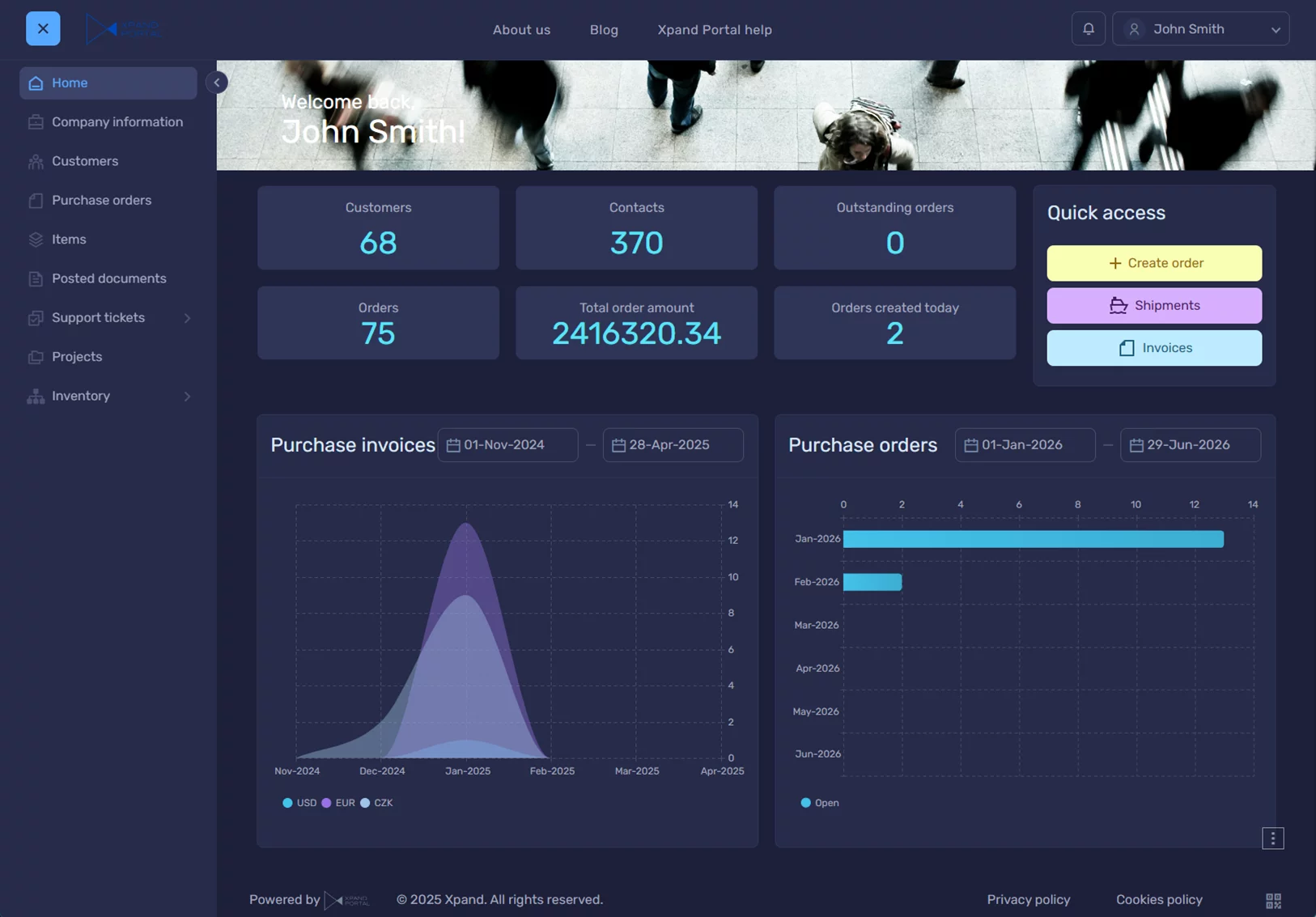Click the notification bell icon
Viewport: 1316px width, 917px height.
click(1088, 29)
